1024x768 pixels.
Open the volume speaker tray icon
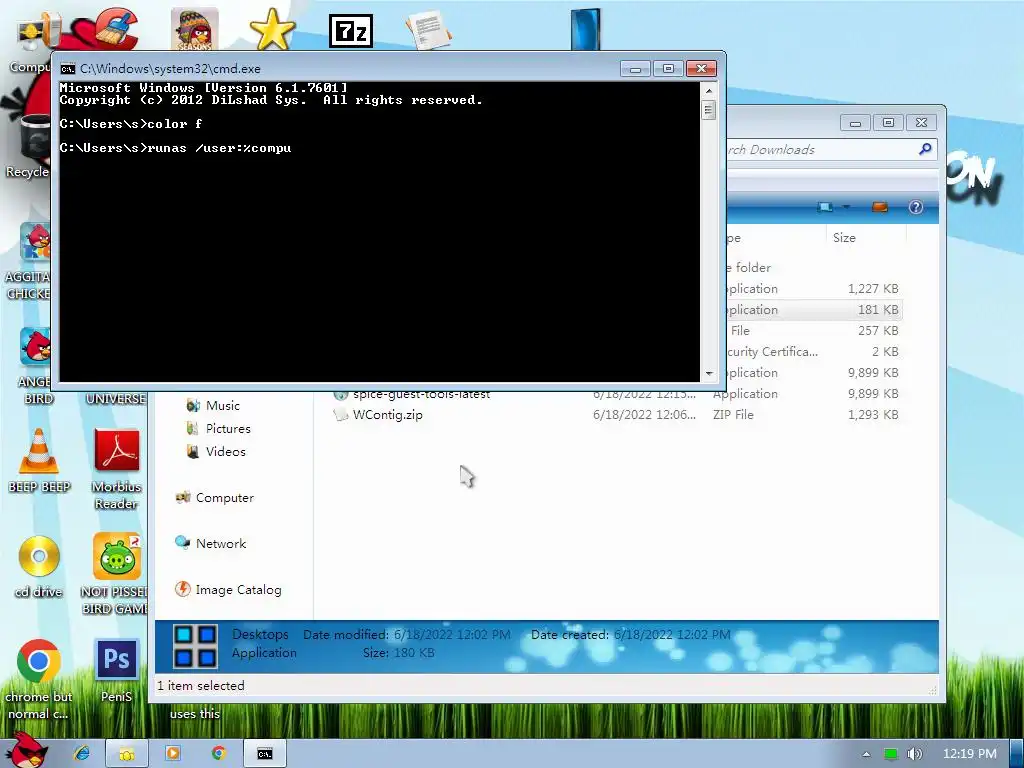click(914, 754)
